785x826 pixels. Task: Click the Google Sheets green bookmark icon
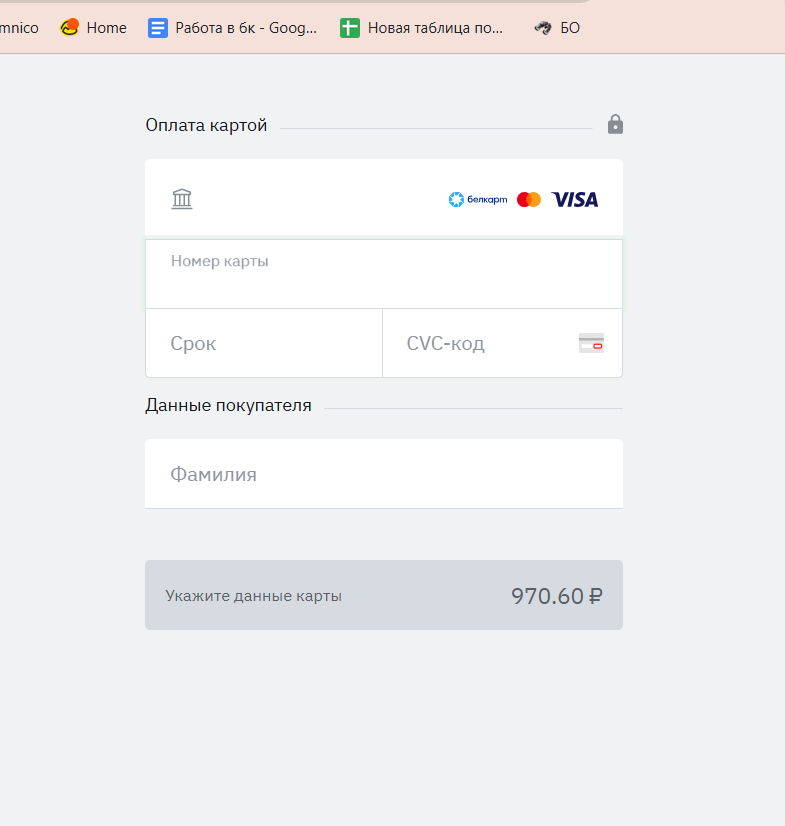click(x=349, y=28)
